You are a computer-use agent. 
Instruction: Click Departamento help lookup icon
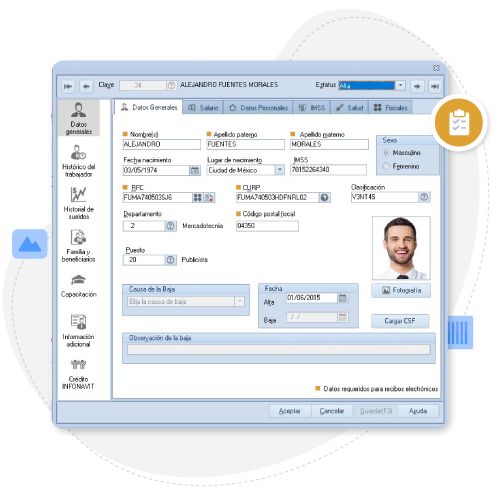pos(170,226)
